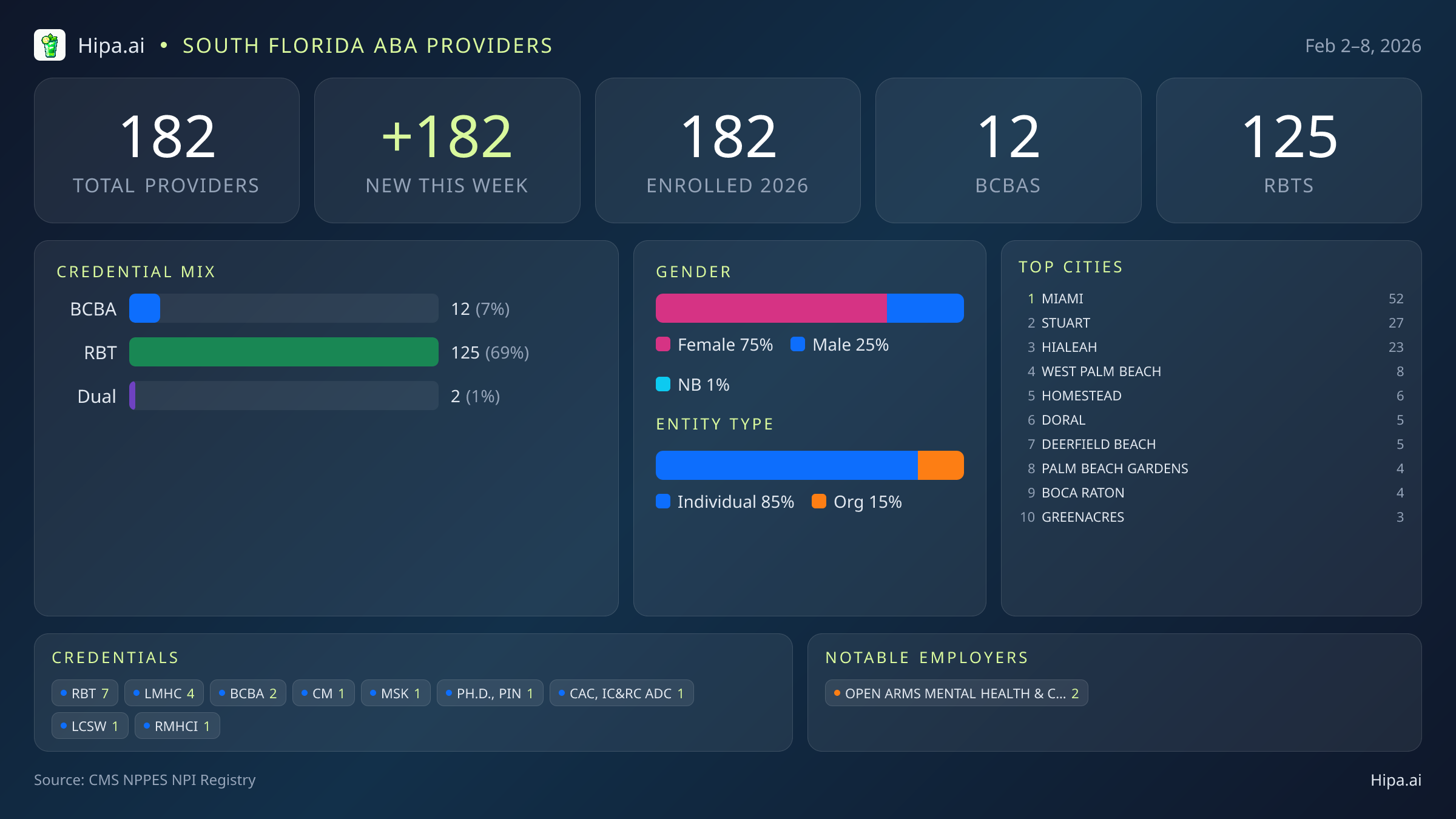Click the blue dot on the RBT 7 chip
Viewport: 1456px width, 819px height.
(x=63, y=692)
